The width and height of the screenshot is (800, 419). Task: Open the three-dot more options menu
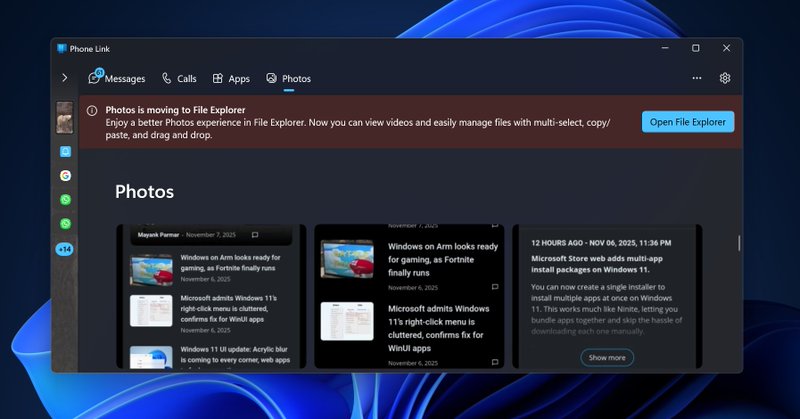pyautogui.click(x=697, y=78)
